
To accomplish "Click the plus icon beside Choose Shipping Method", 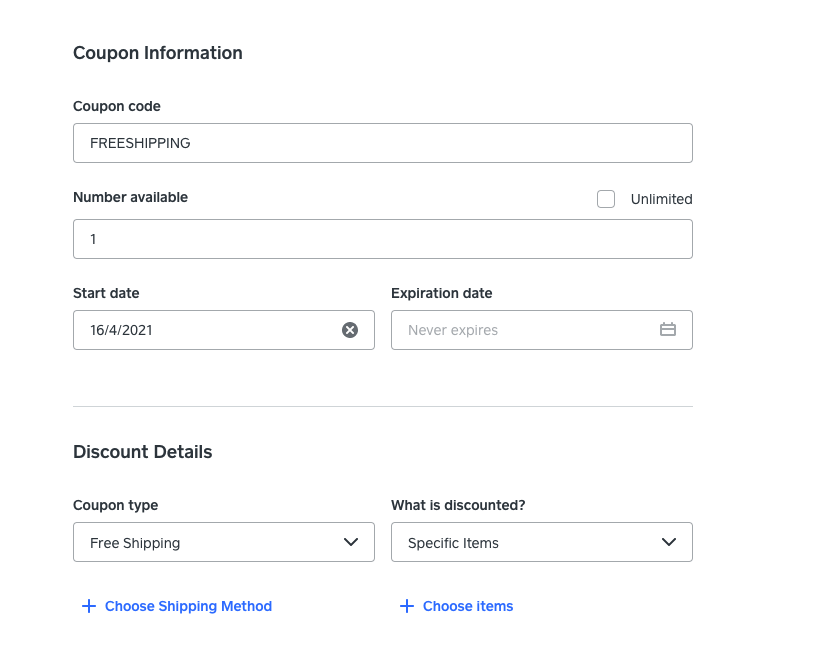I will pyautogui.click(x=89, y=606).
